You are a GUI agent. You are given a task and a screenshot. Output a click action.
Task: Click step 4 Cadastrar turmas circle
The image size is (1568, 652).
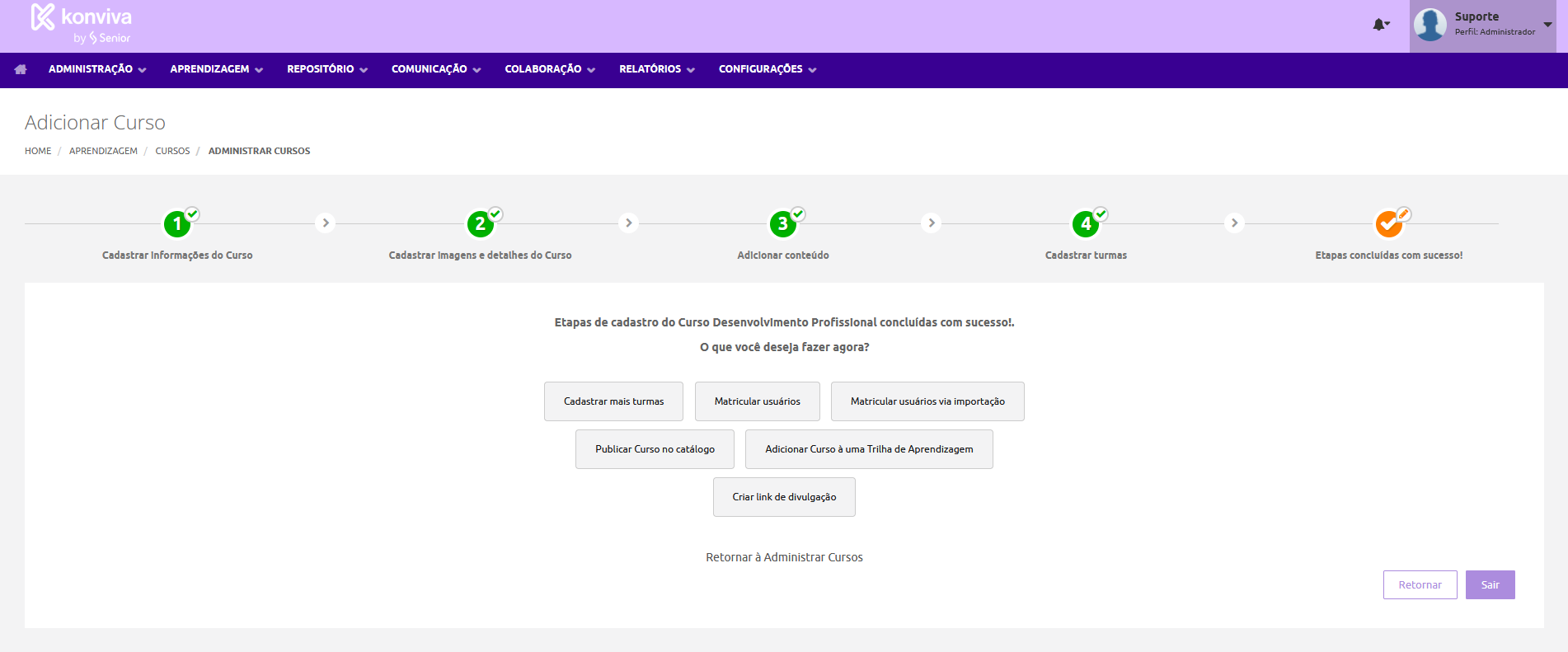coord(1085,224)
